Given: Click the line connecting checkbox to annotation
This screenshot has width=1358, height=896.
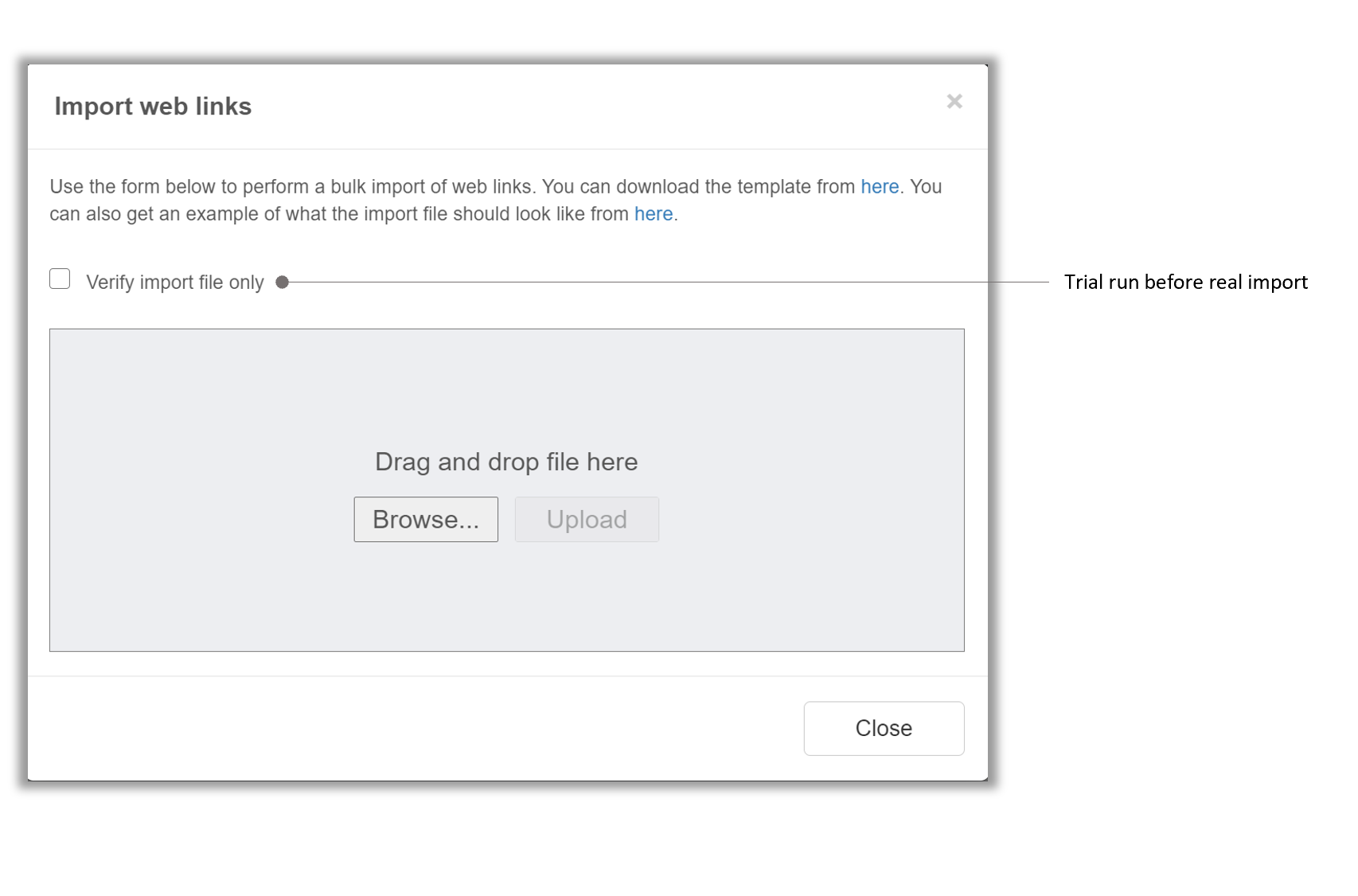Looking at the screenshot, I should [669, 280].
